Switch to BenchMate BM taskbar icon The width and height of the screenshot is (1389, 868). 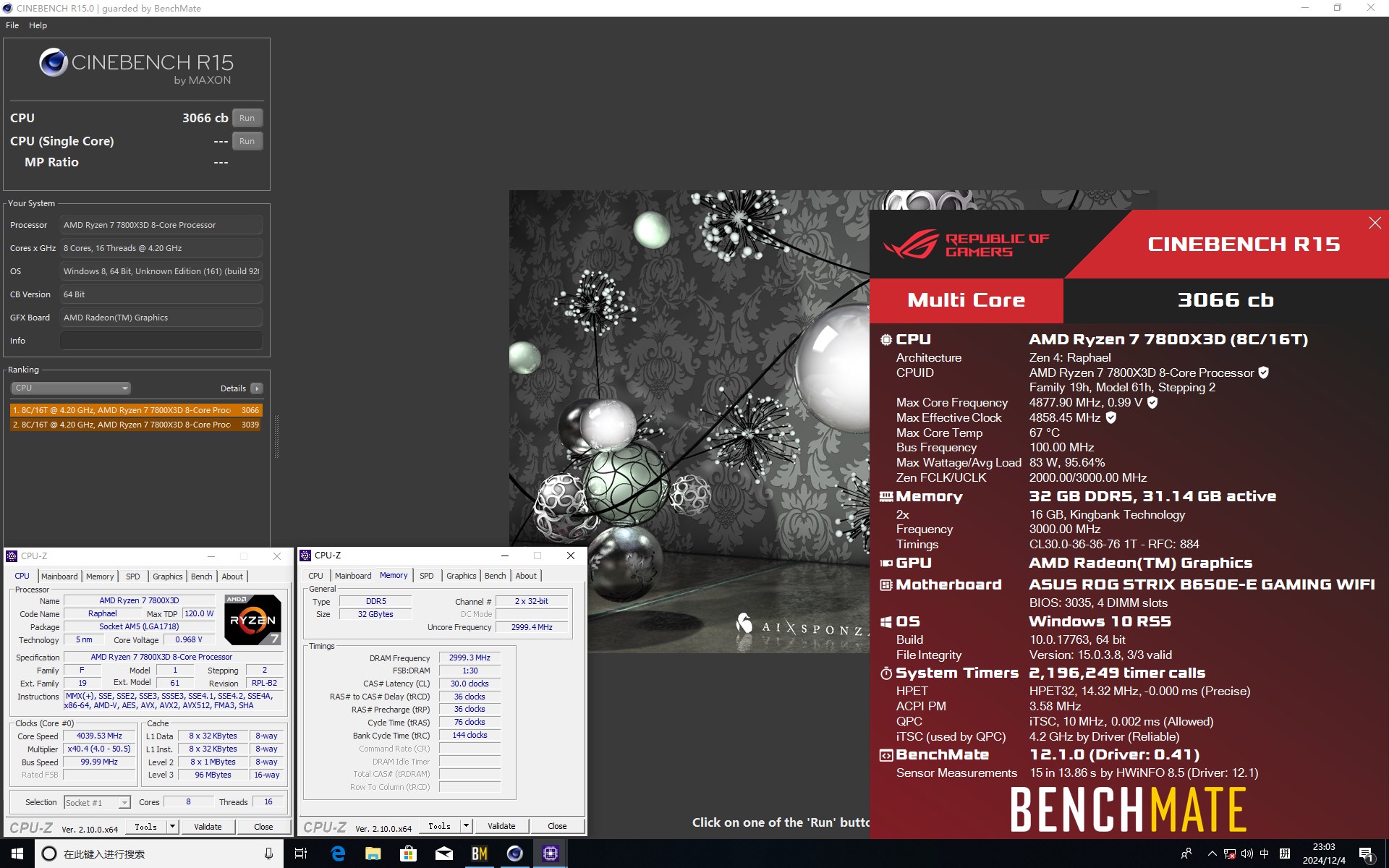tap(480, 854)
